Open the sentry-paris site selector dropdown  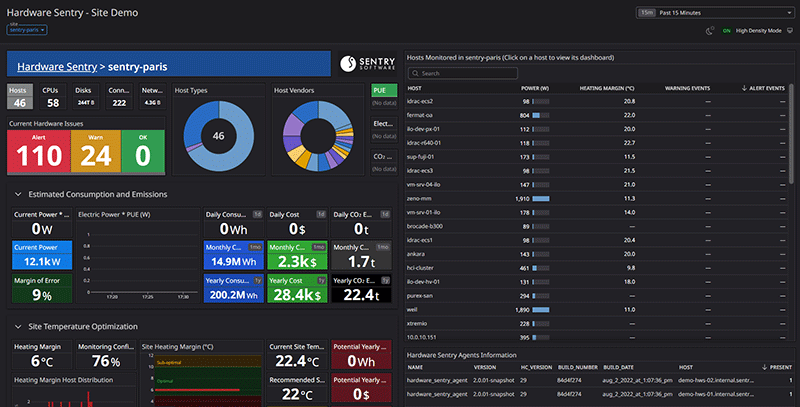pyautogui.click(x=27, y=30)
